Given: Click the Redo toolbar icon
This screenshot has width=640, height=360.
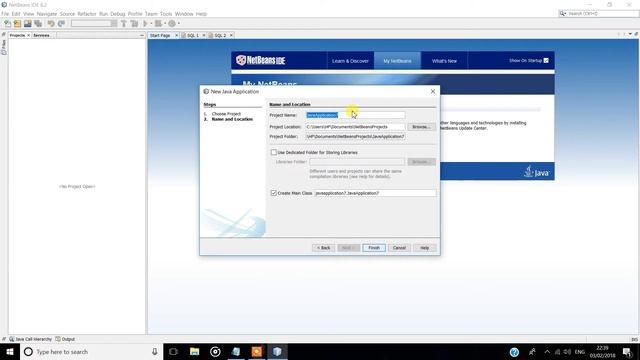Looking at the screenshot, I should pyautogui.click(x=61, y=24).
